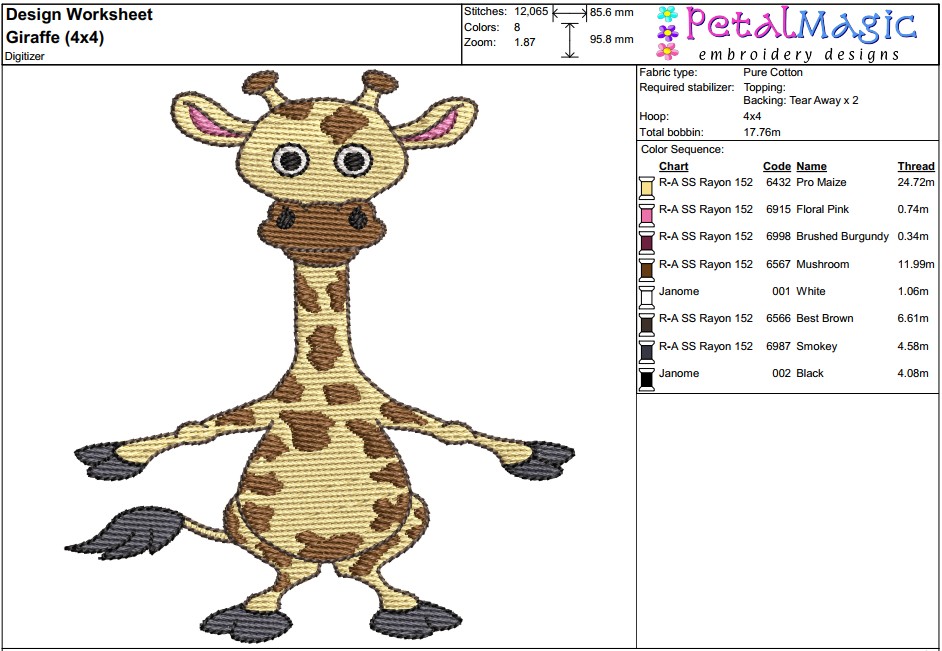Click the Black thread spool swatch

[x=646, y=378]
